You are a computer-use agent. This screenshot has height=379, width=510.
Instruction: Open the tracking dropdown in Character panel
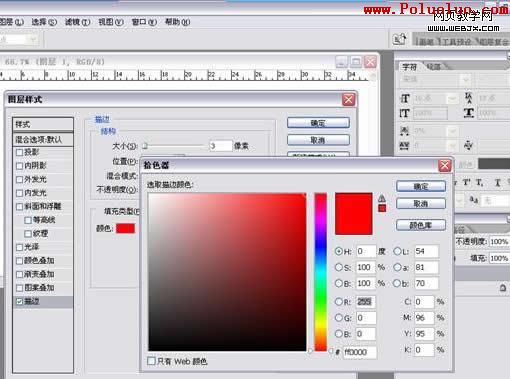[452, 145]
